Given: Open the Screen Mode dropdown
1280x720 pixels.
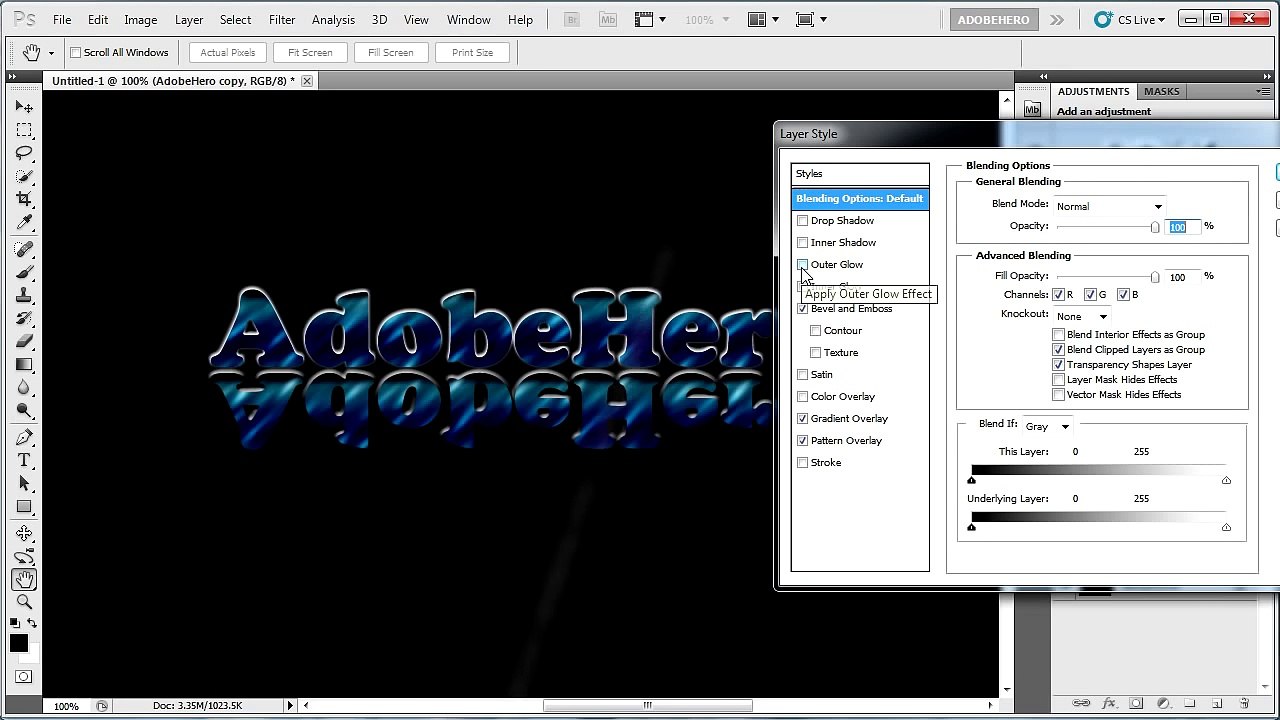Looking at the screenshot, I should pos(811,19).
